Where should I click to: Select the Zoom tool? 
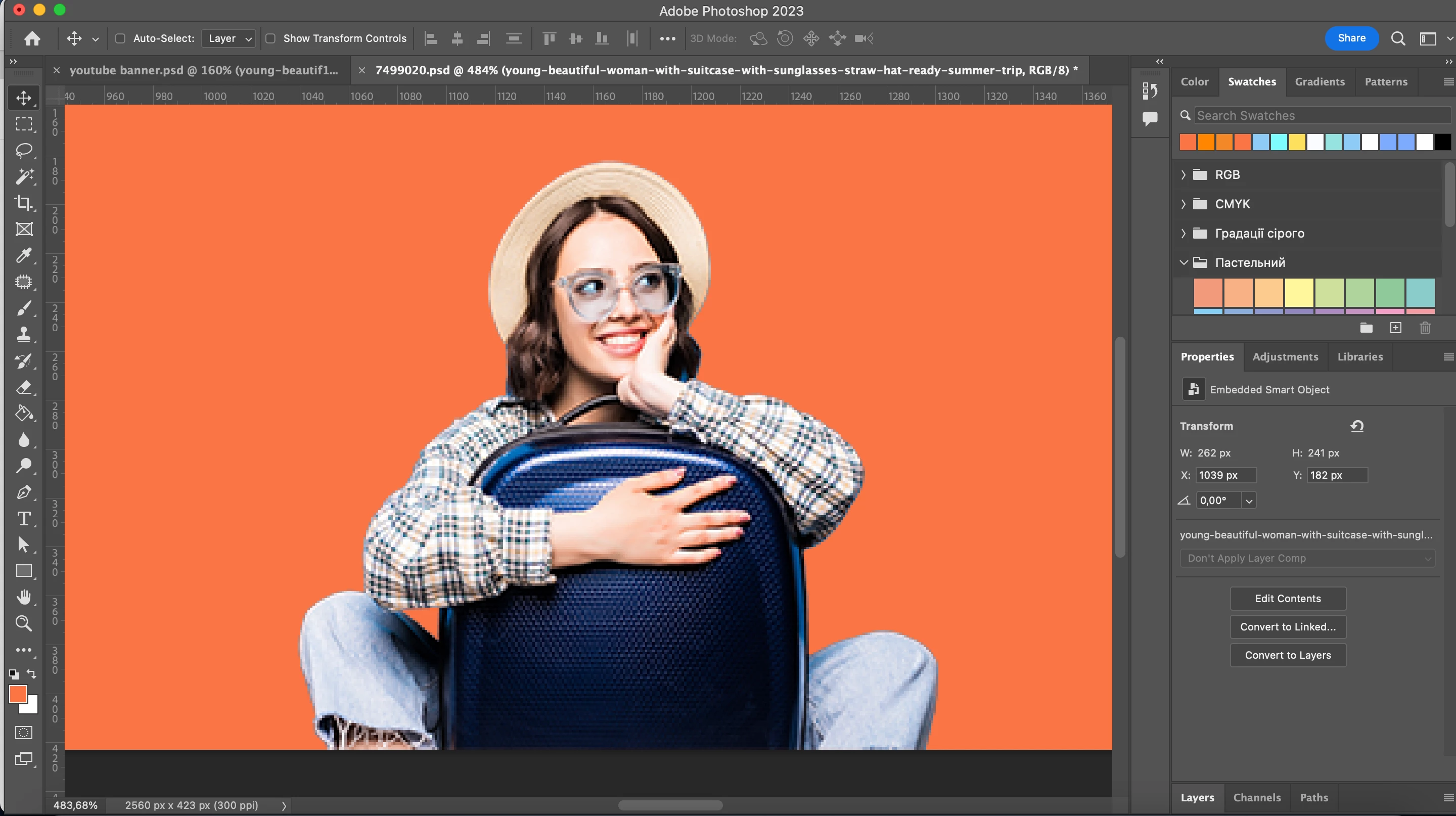pyautogui.click(x=24, y=623)
